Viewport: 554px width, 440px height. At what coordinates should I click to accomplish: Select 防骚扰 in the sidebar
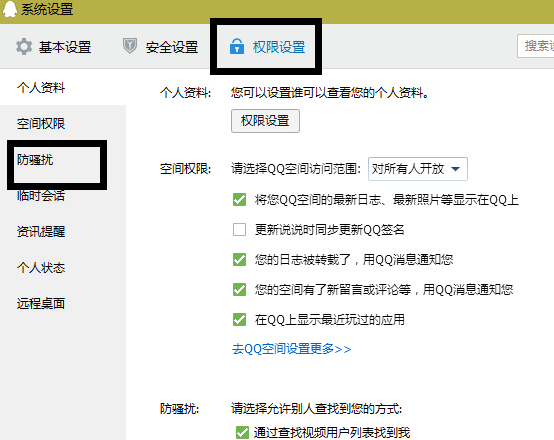tap(35, 160)
